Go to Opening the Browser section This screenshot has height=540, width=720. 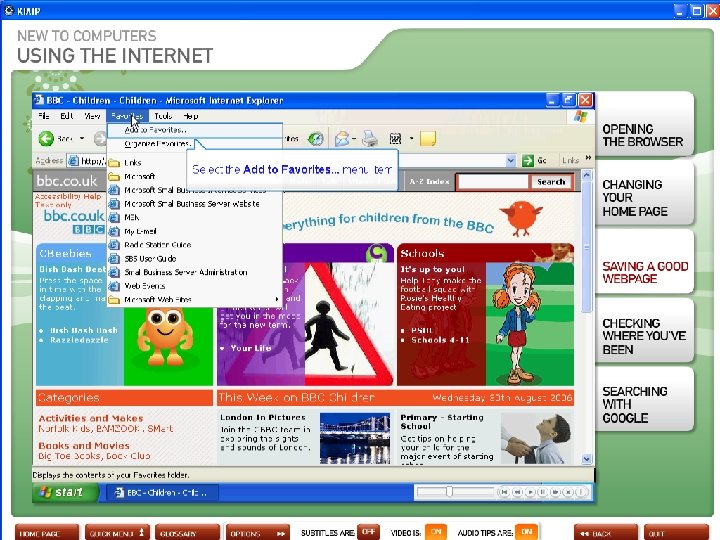[x=644, y=124]
